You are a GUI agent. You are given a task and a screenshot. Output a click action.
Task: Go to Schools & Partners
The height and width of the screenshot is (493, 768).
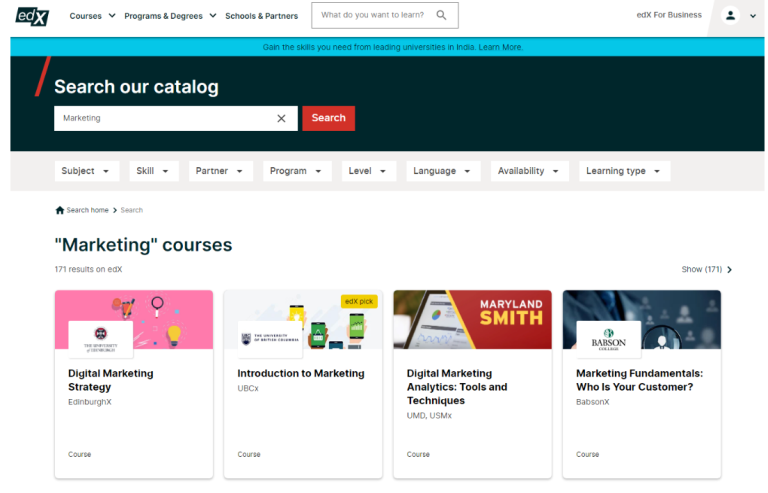click(x=261, y=16)
